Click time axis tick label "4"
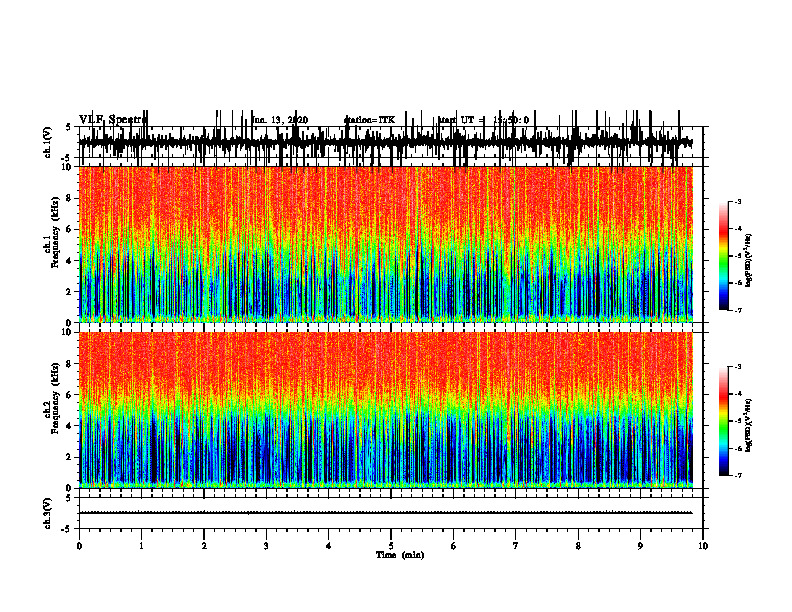Viewport: 792px width, 612px height. pyautogui.click(x=329, y=546)
